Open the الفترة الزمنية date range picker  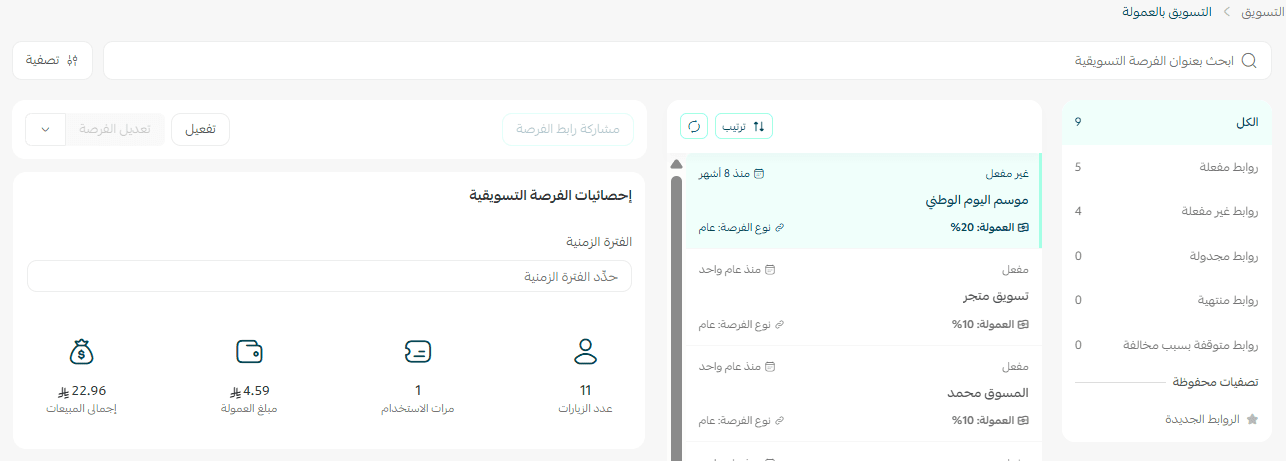coord(329,276)
